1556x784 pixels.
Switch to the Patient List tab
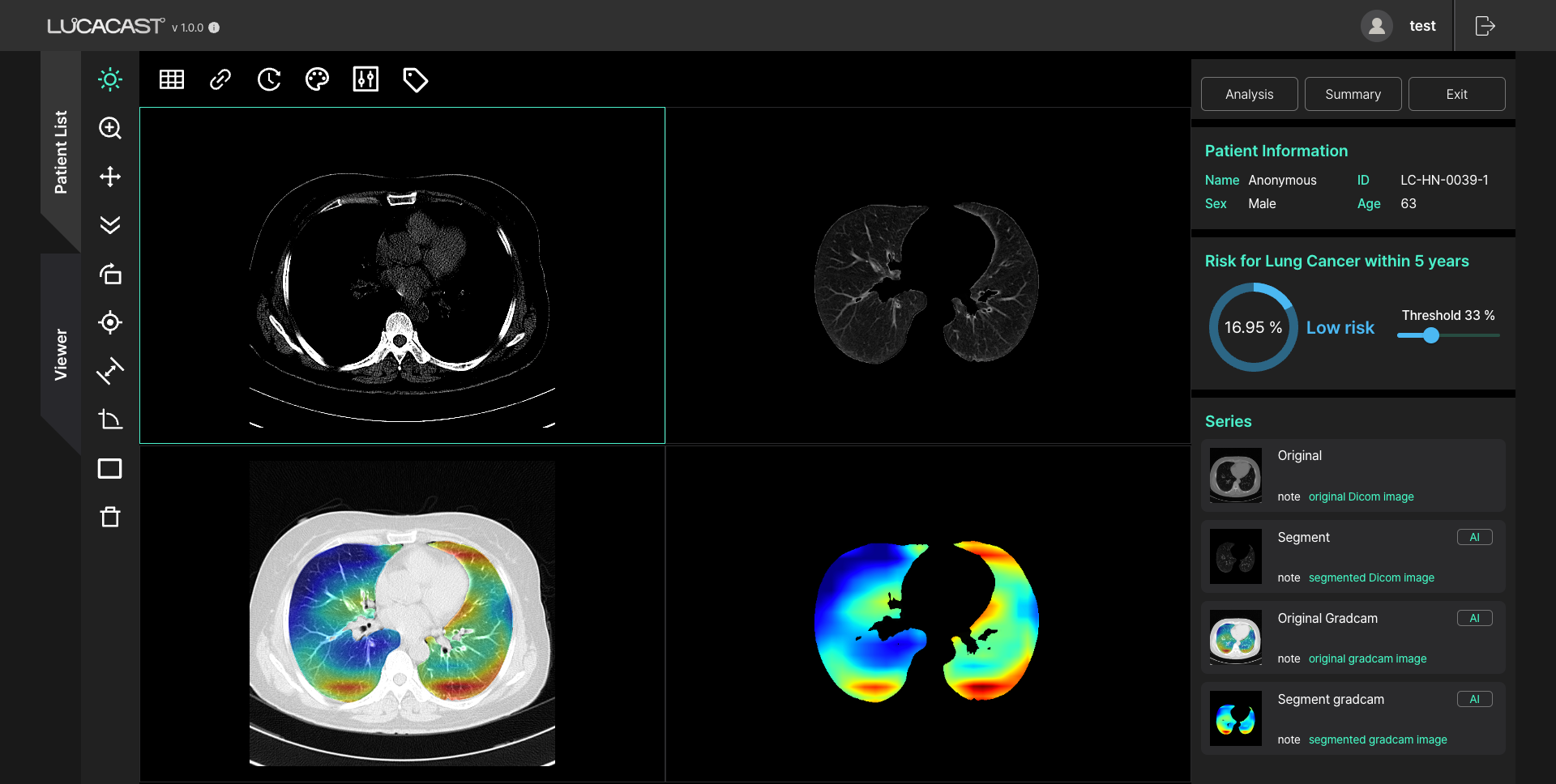[x=61, y=152]
